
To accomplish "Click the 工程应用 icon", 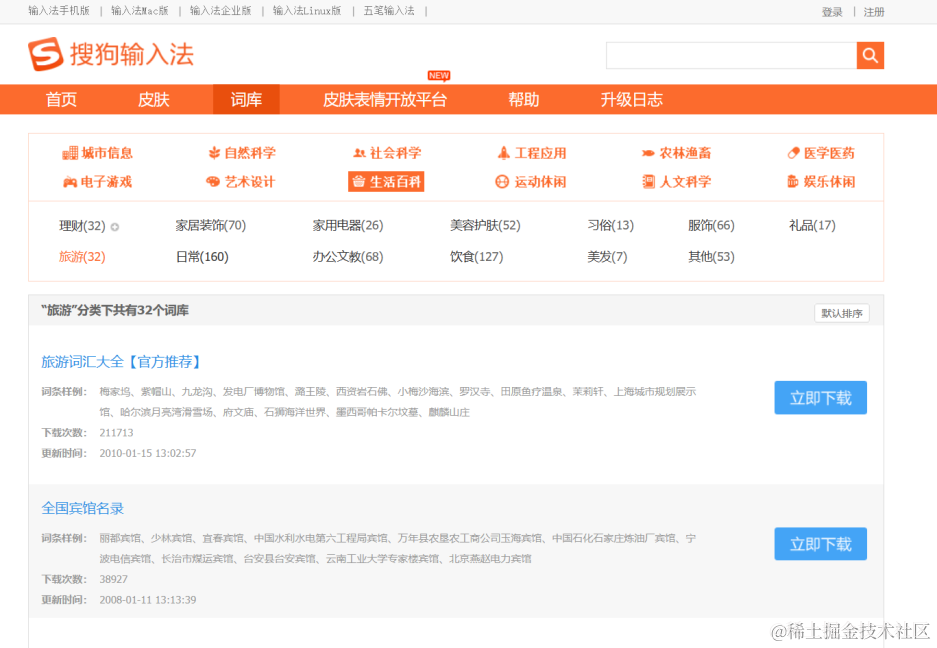I will [504, 153].
